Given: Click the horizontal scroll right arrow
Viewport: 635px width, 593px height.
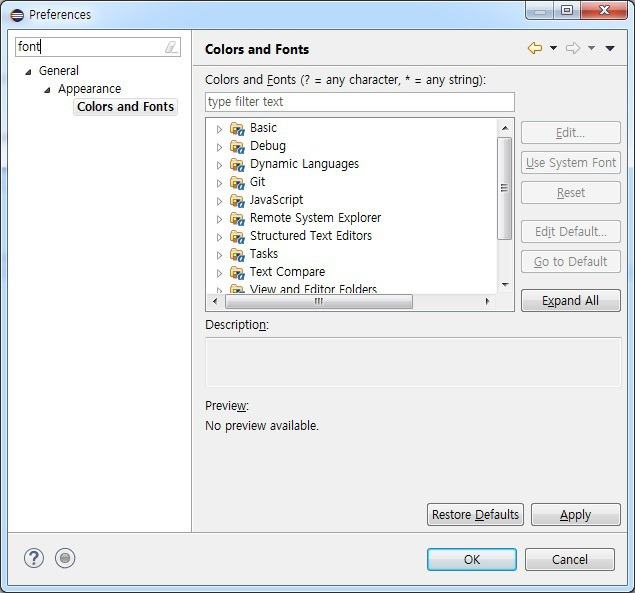Looking at the screenshot, I should [x=488, y=301].
